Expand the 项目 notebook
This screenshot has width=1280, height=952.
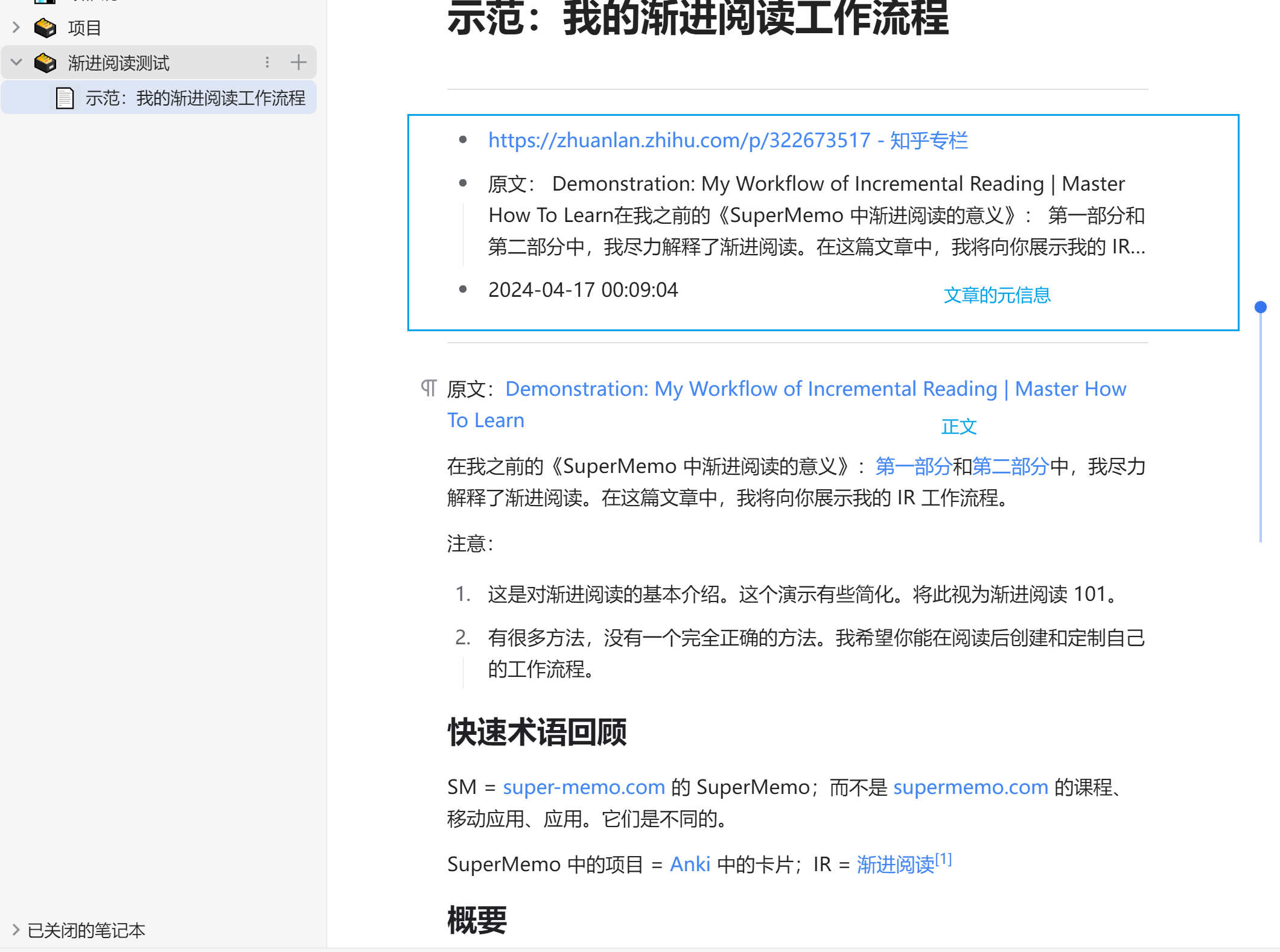coord(16,27)
